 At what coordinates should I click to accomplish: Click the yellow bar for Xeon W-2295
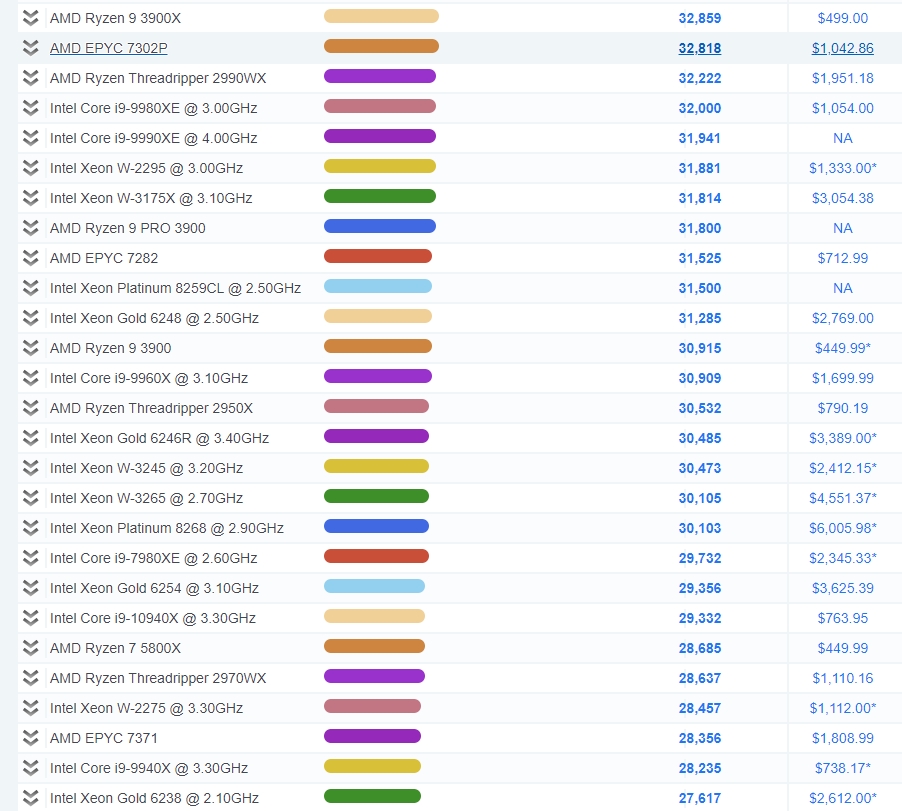[380, 166]
